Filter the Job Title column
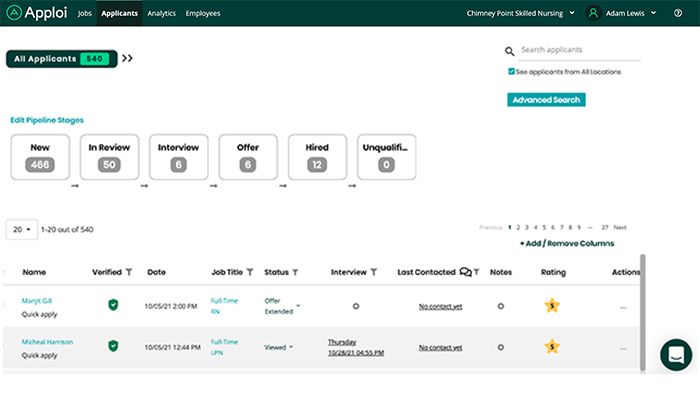Image resolution: width=700 pixels, height=400 pixels. coord(250,272)
